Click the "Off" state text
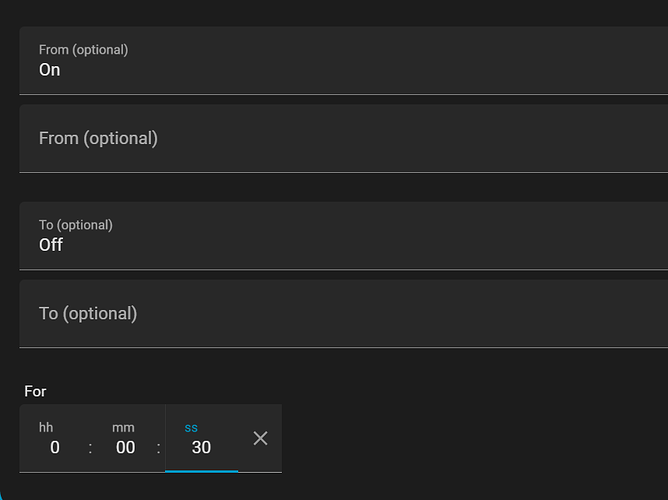 51,245
